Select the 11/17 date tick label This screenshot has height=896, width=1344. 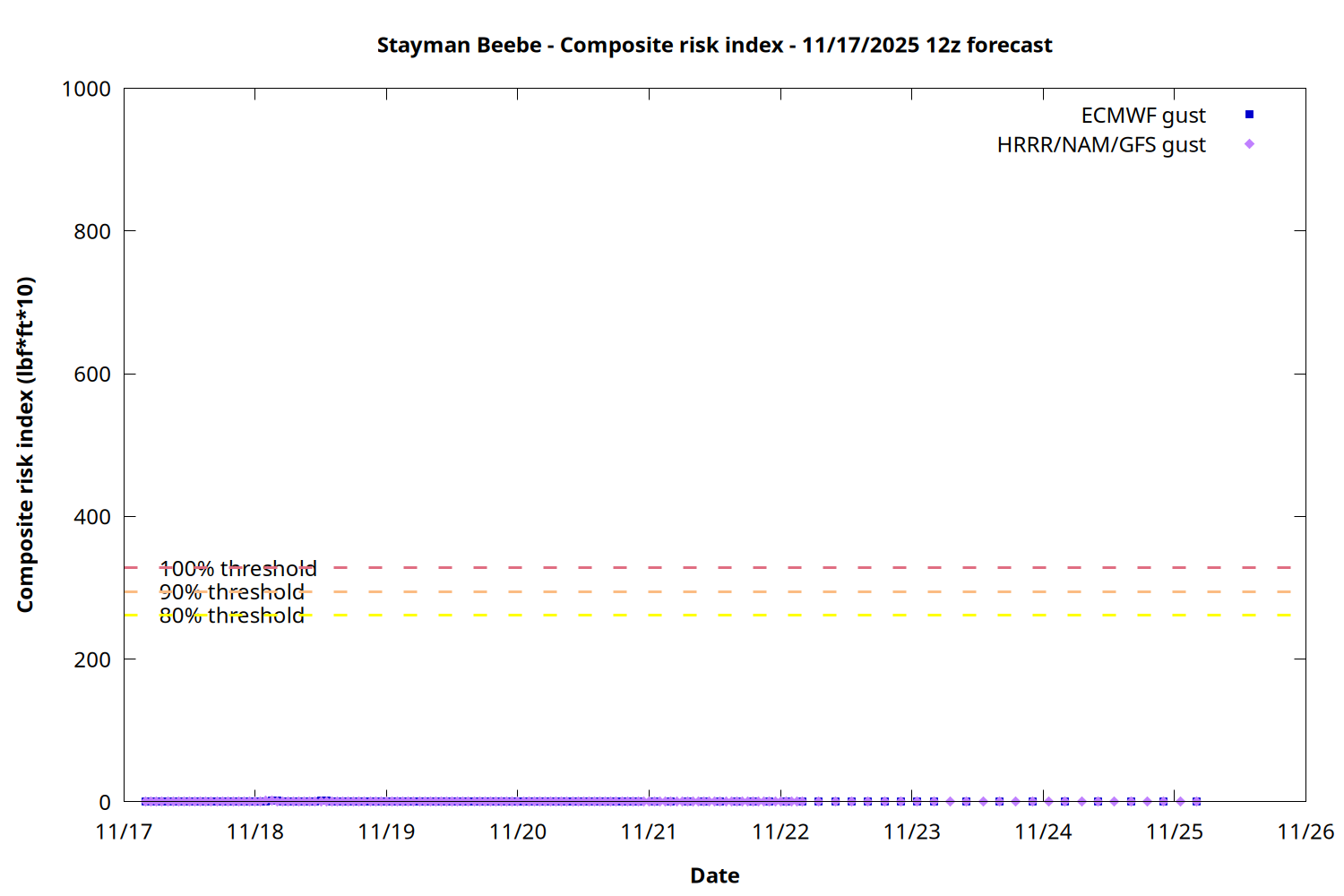[x=124, y=831]
